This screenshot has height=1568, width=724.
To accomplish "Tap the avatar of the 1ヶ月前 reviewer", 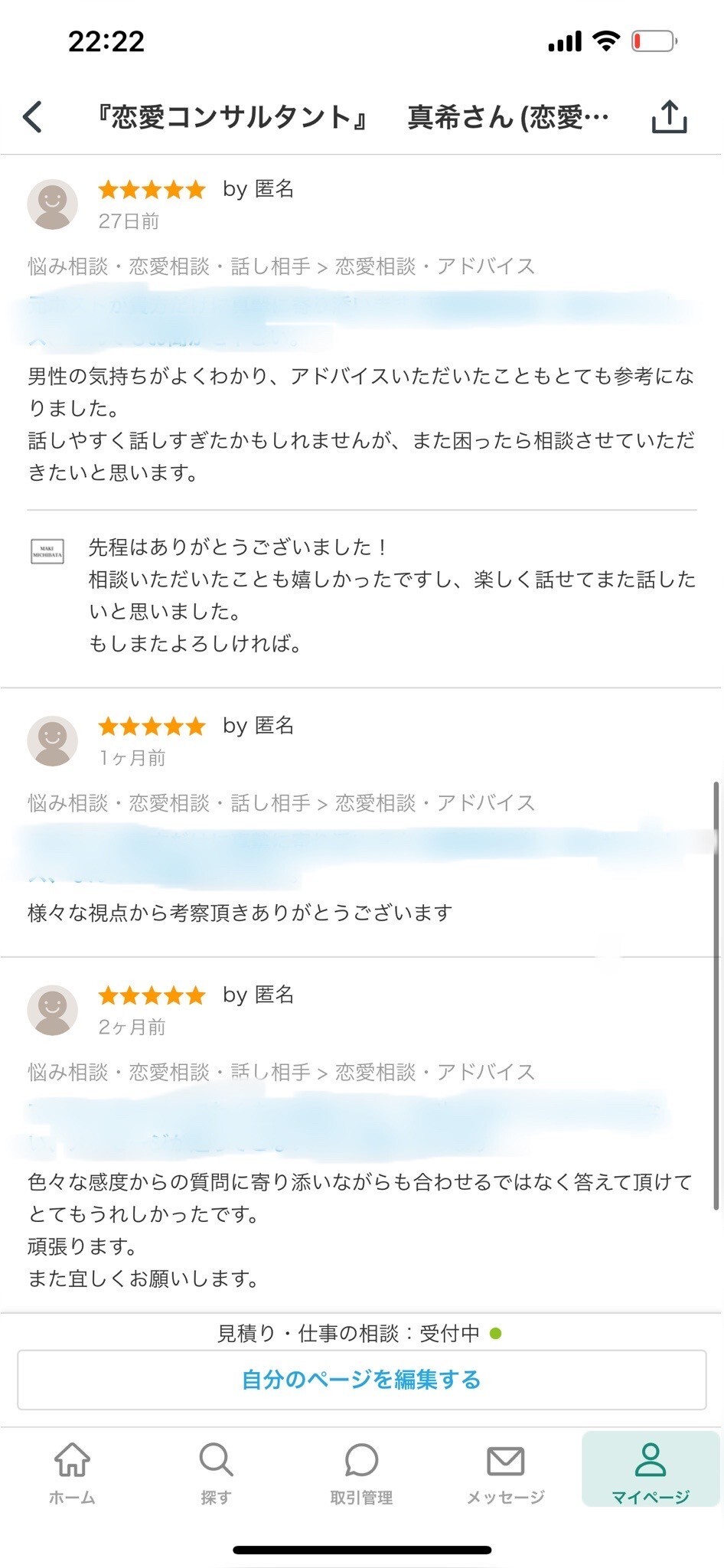I will pos(53,741).
